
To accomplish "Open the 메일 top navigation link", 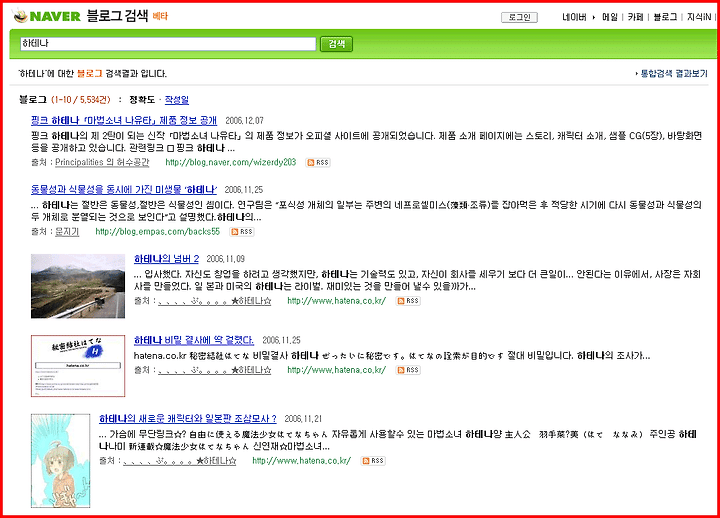I will coord(610,17).
